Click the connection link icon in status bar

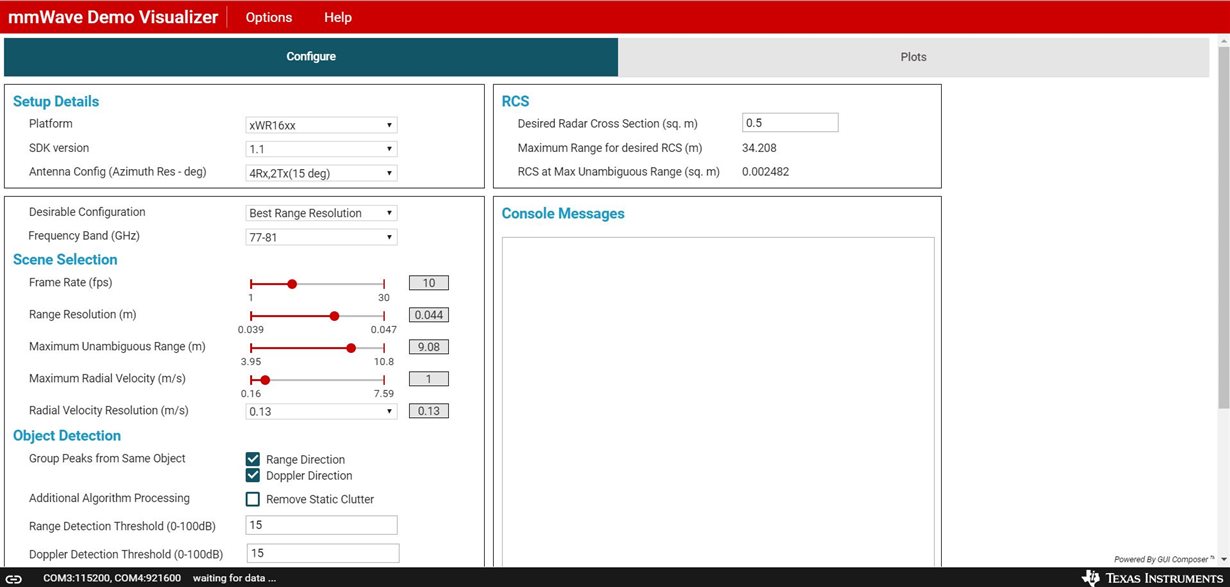[14, 578]
